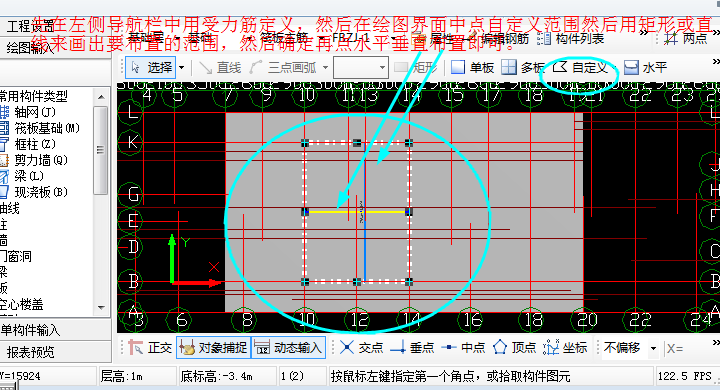Click the 单板 single-slab layout tool
720x390 pixels.
[472, 68]
